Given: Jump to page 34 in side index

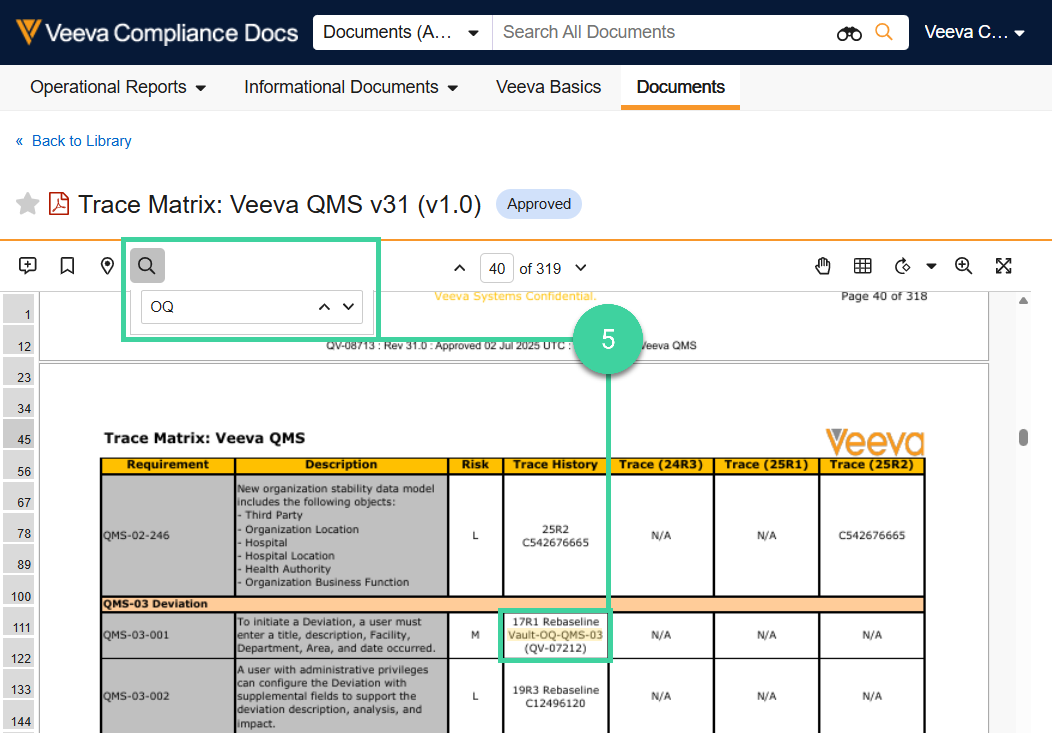Looking at the screenshot, I should (19, 403).
